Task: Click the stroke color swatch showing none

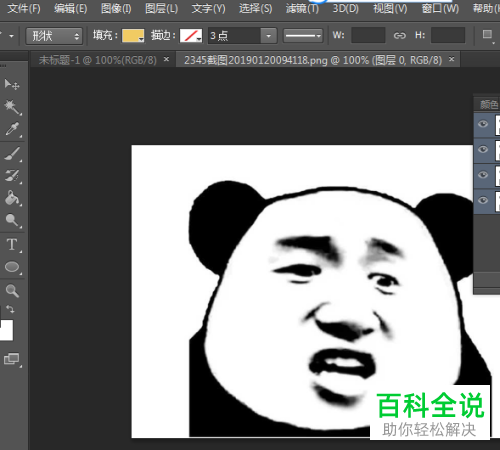Action: coord(191,36)
